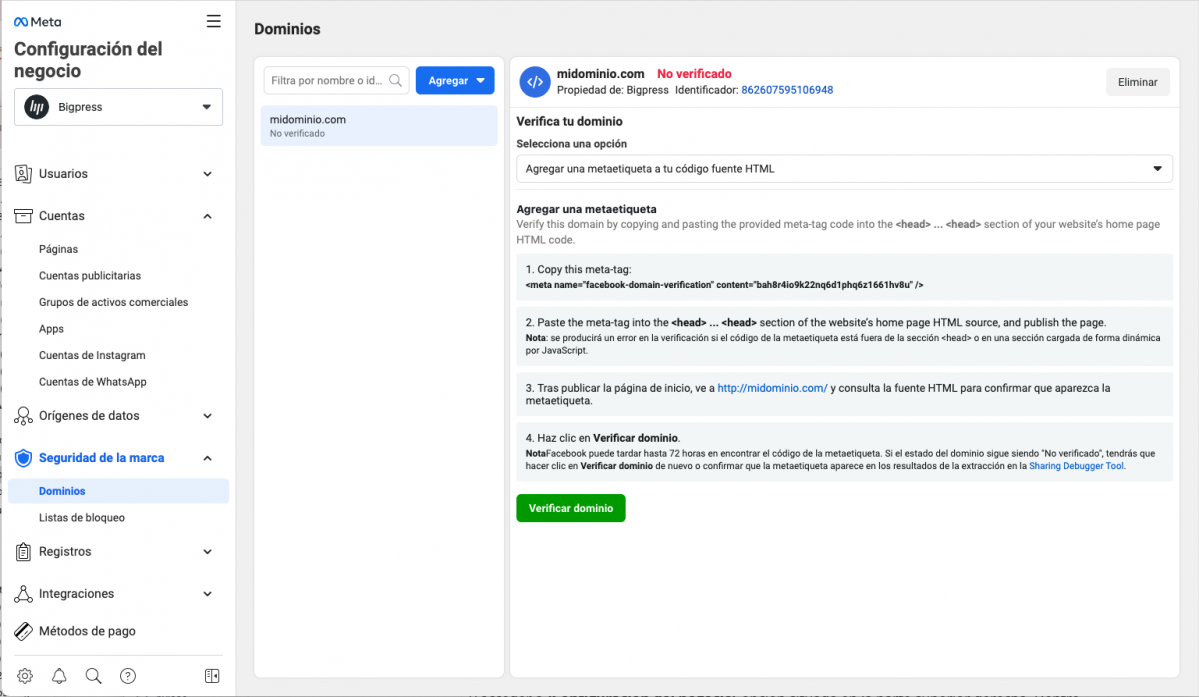Click the Eliminar button

point(1138,82)
